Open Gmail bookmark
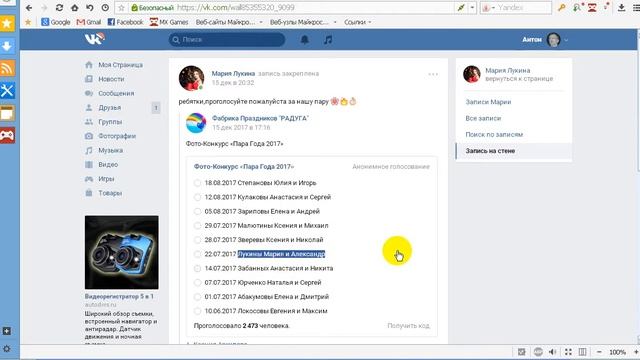 coord(89,22)
